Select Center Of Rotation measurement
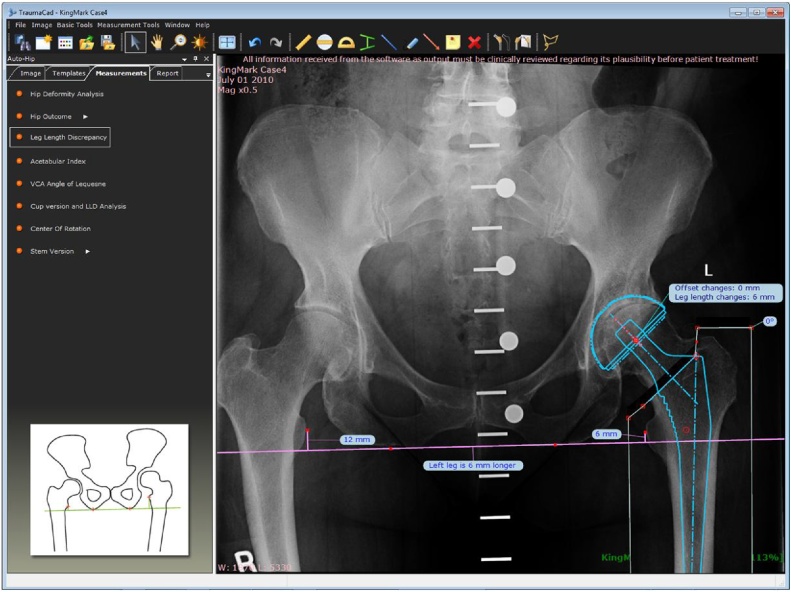This screenshot has height=592, width=791. tap(60, 229)
